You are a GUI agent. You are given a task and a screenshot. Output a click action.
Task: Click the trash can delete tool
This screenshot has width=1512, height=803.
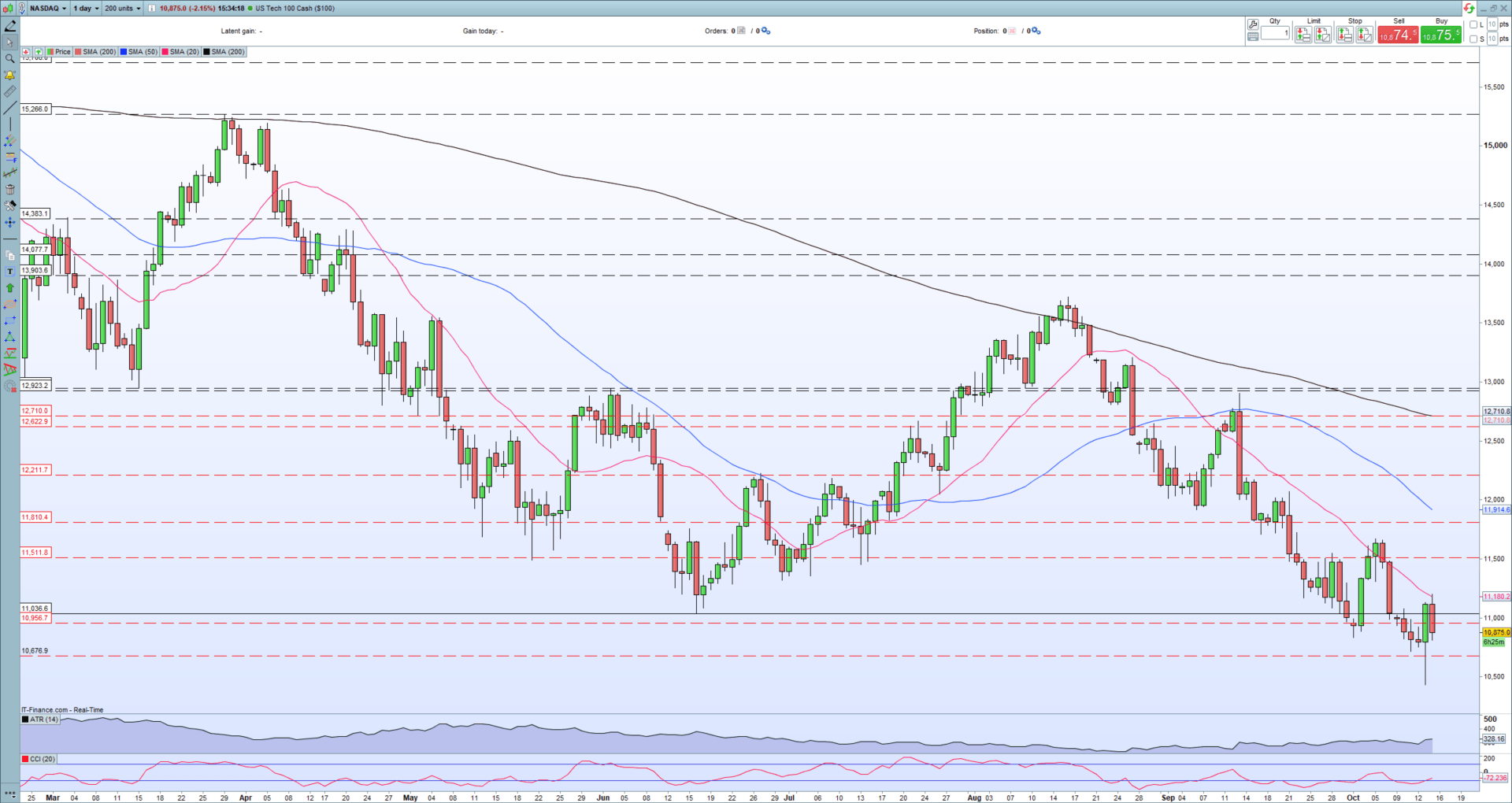(x=10, y=190)
